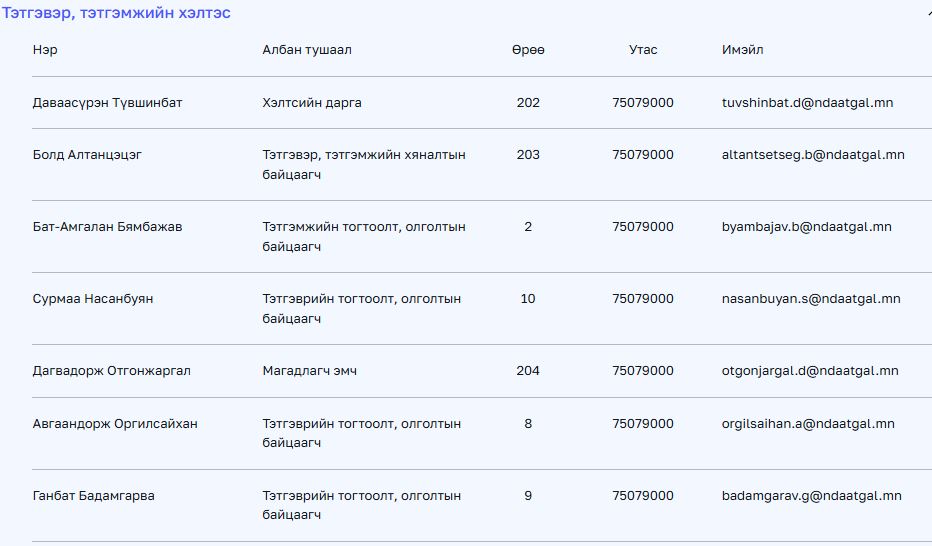Viewport: 932px width, 546px height.
Task: Click the Утас column header
Action: point(643,50)
